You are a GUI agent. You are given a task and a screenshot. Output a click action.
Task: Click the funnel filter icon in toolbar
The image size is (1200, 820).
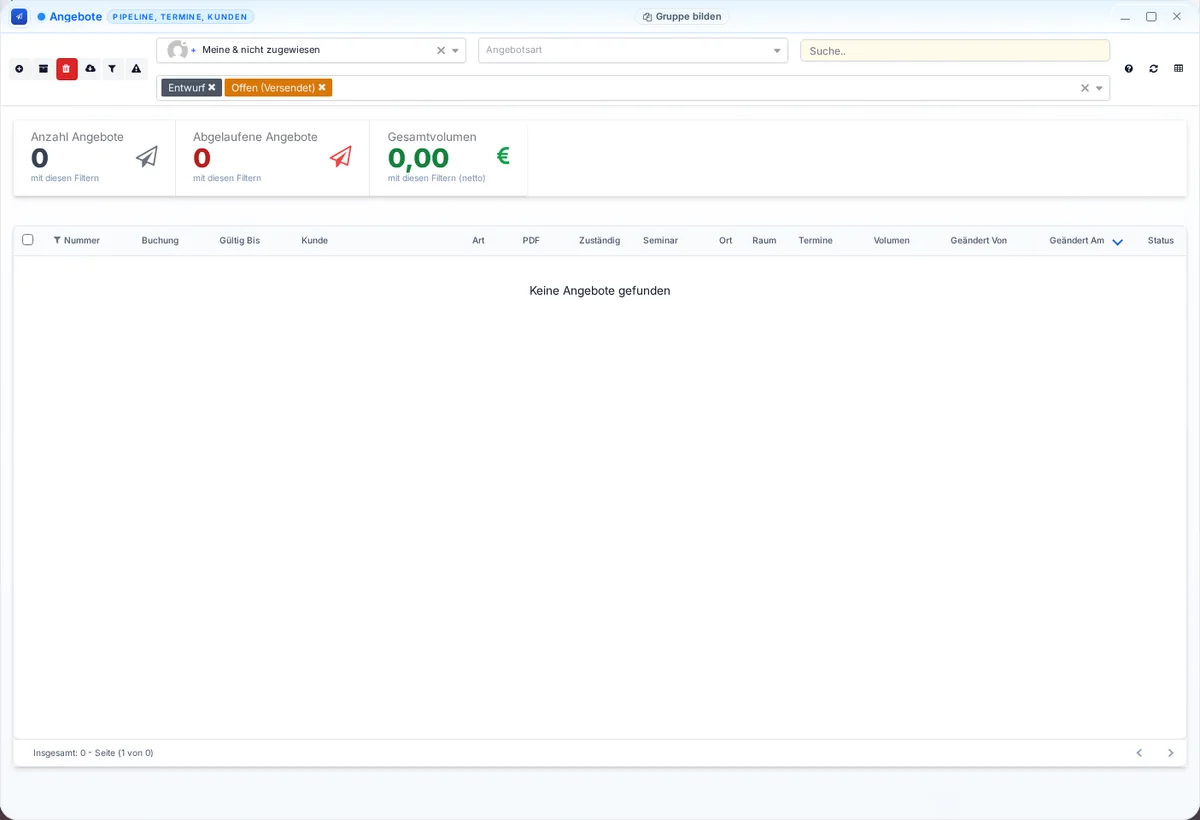point(113,69)
